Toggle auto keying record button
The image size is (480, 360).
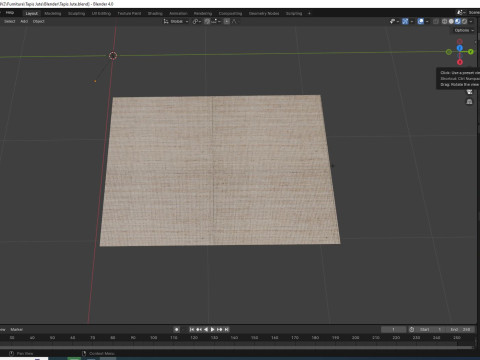177,330
